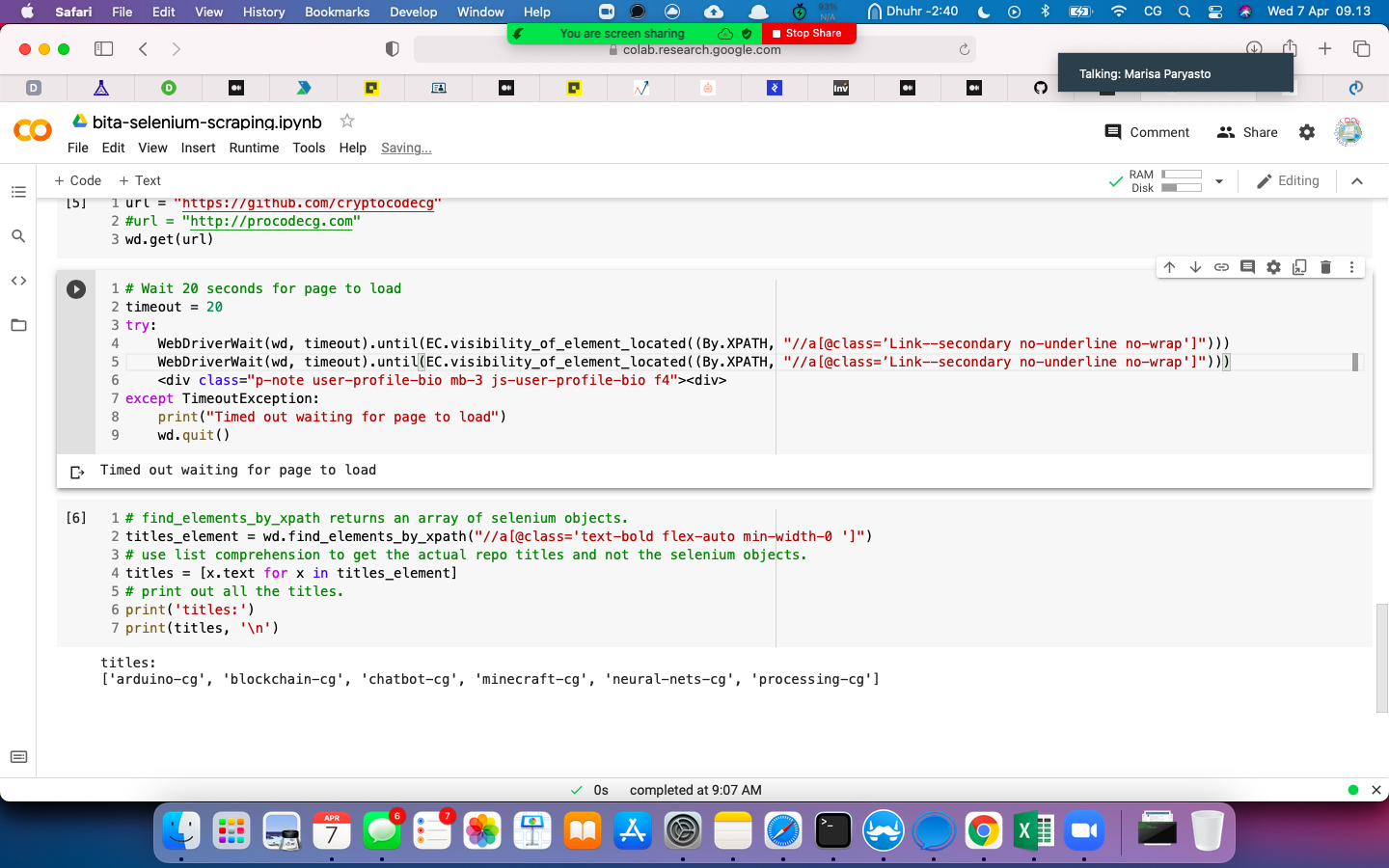The height and width of the screenshot is (868, 1389).
Task: Open Google Chrome from the Dock
Action: point(984,830)
